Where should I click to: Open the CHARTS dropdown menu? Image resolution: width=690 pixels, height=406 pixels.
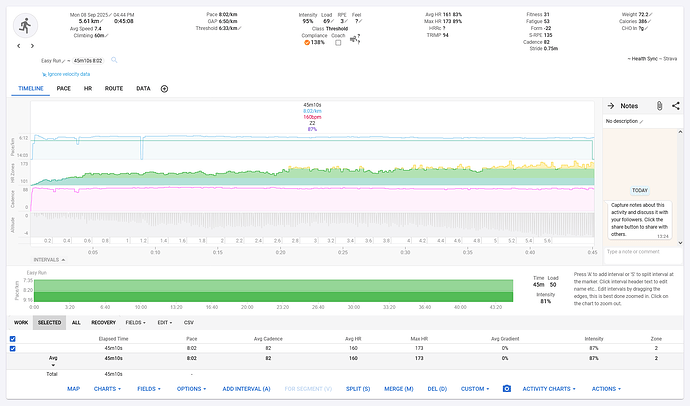(x=107, y=389)
